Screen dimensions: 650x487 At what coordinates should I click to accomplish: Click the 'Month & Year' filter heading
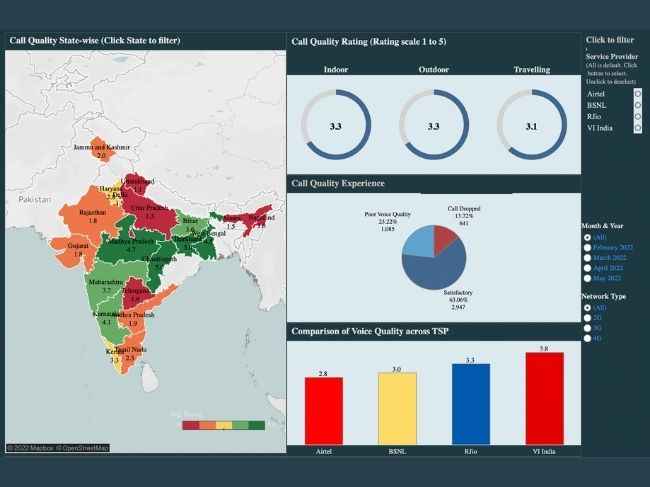click(603, 226)
